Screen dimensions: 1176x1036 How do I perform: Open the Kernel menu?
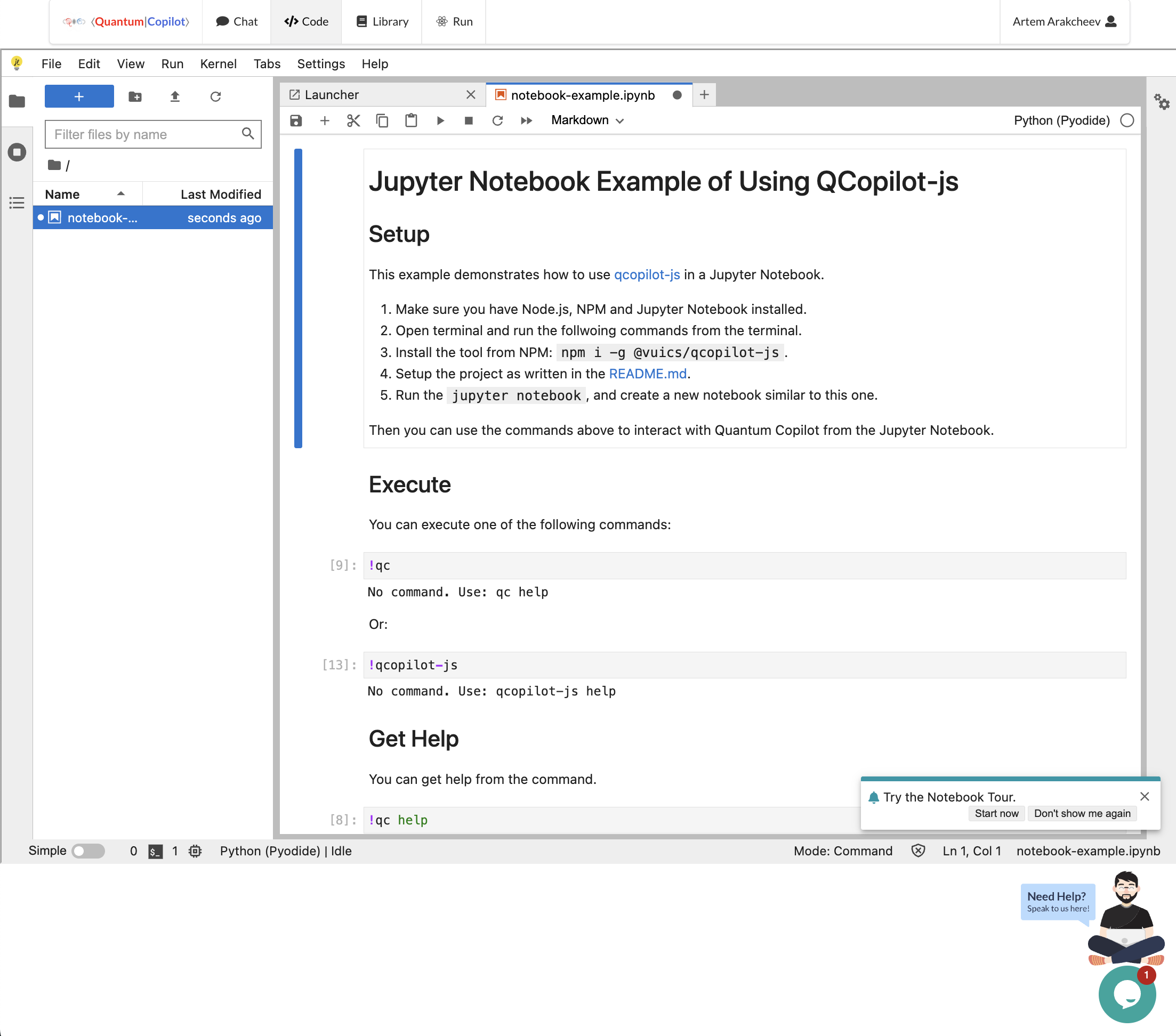218,64
